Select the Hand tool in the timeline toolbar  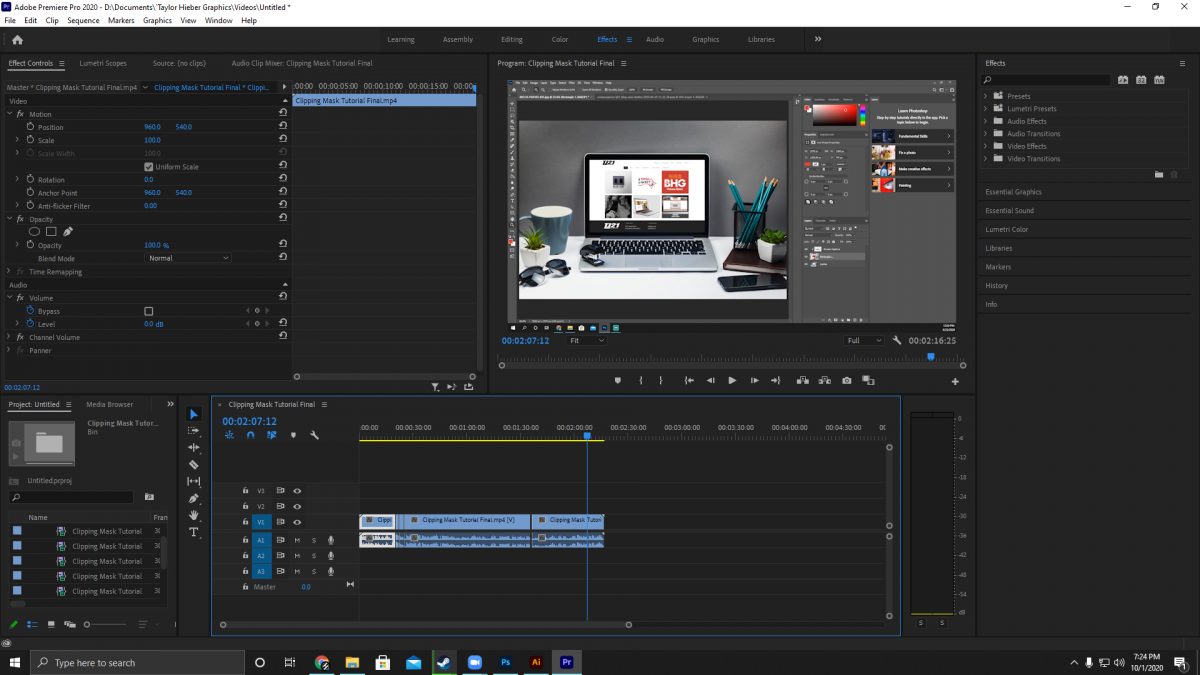point(193,515)
